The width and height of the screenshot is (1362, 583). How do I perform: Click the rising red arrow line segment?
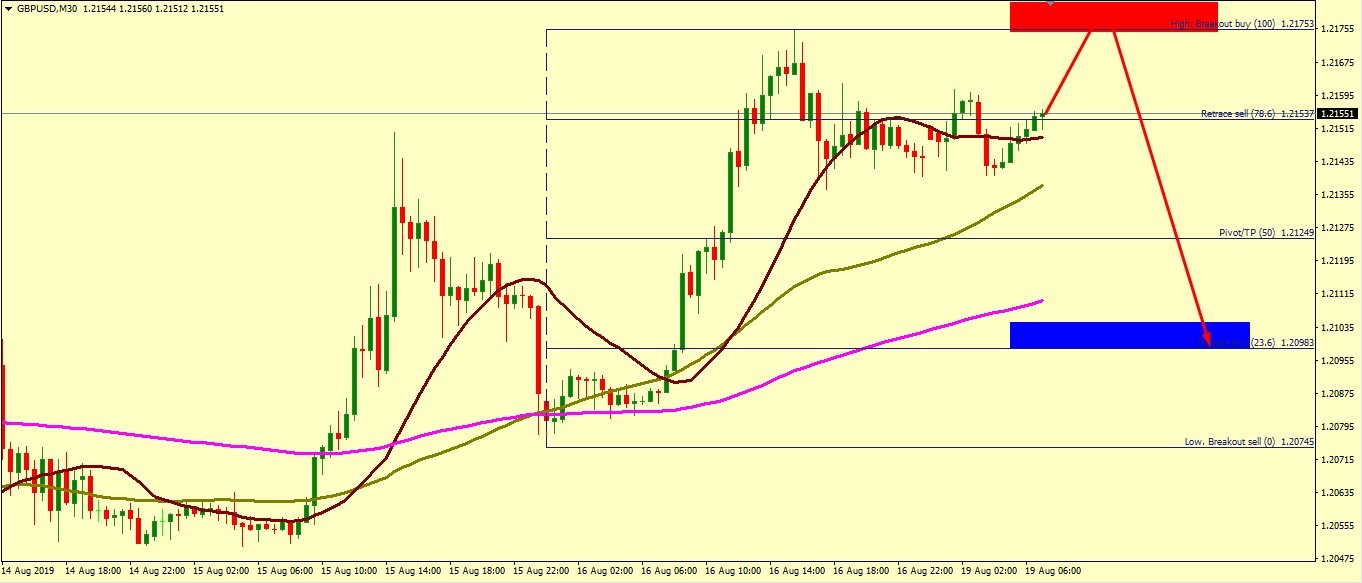(1065, 72)
